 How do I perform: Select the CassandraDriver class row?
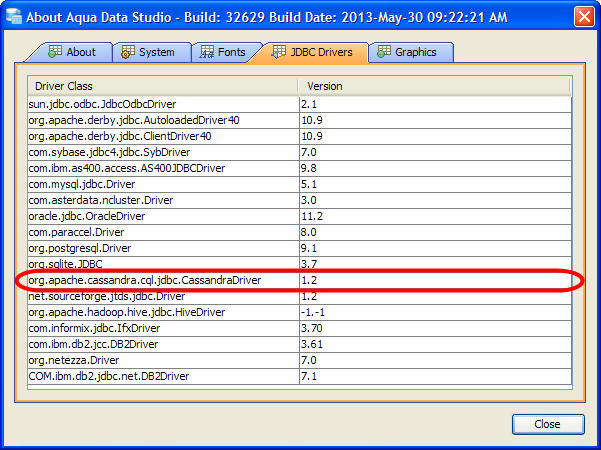(300, 280)
